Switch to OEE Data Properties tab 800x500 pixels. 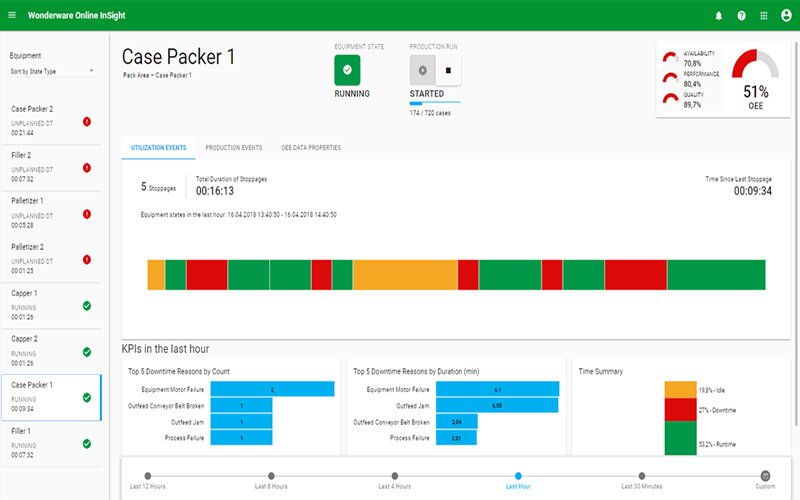point(311,148)
